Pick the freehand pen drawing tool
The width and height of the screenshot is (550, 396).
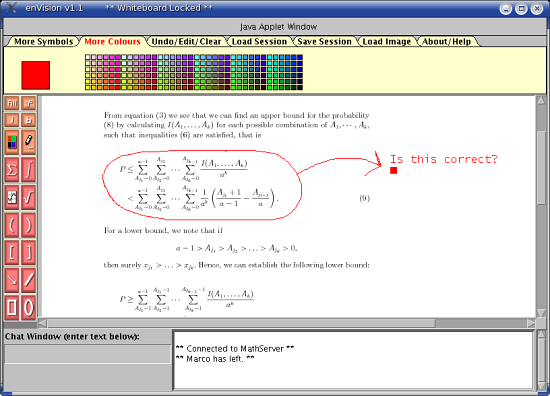tap(28, 142)
